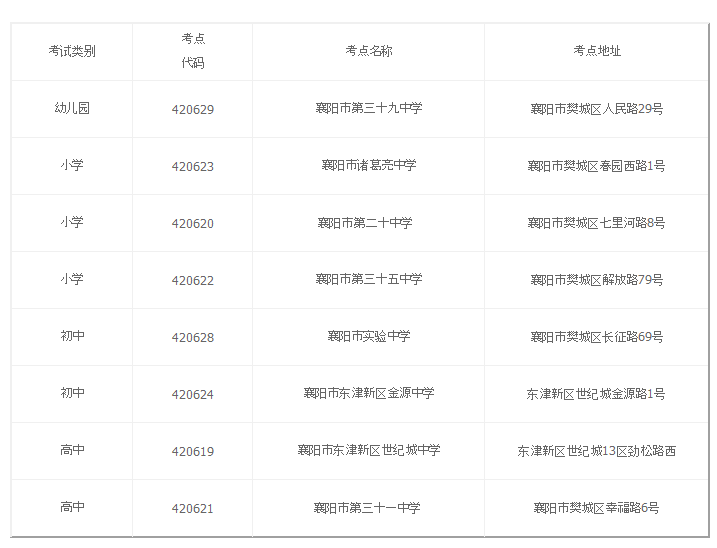Select the address 襄阳市樊城区幸福路6号

[x=596, y=507]
